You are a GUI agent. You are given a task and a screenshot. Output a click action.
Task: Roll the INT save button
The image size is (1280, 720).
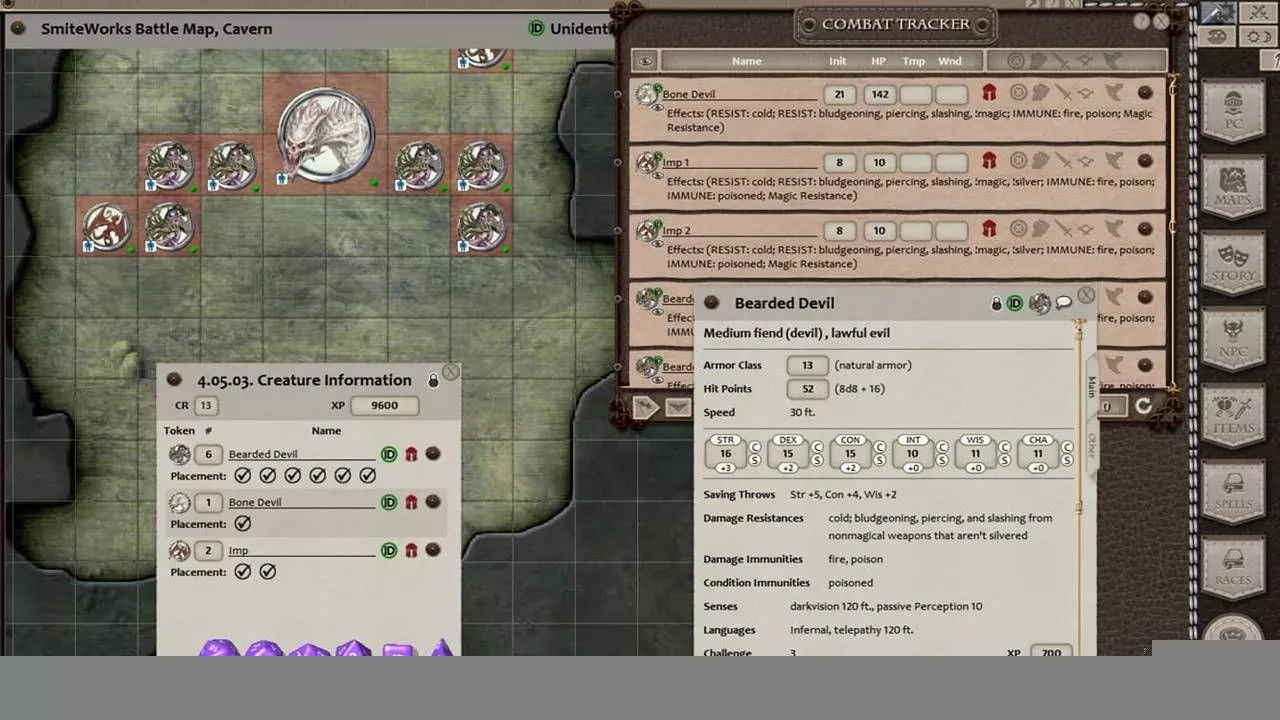coord(942,460)
